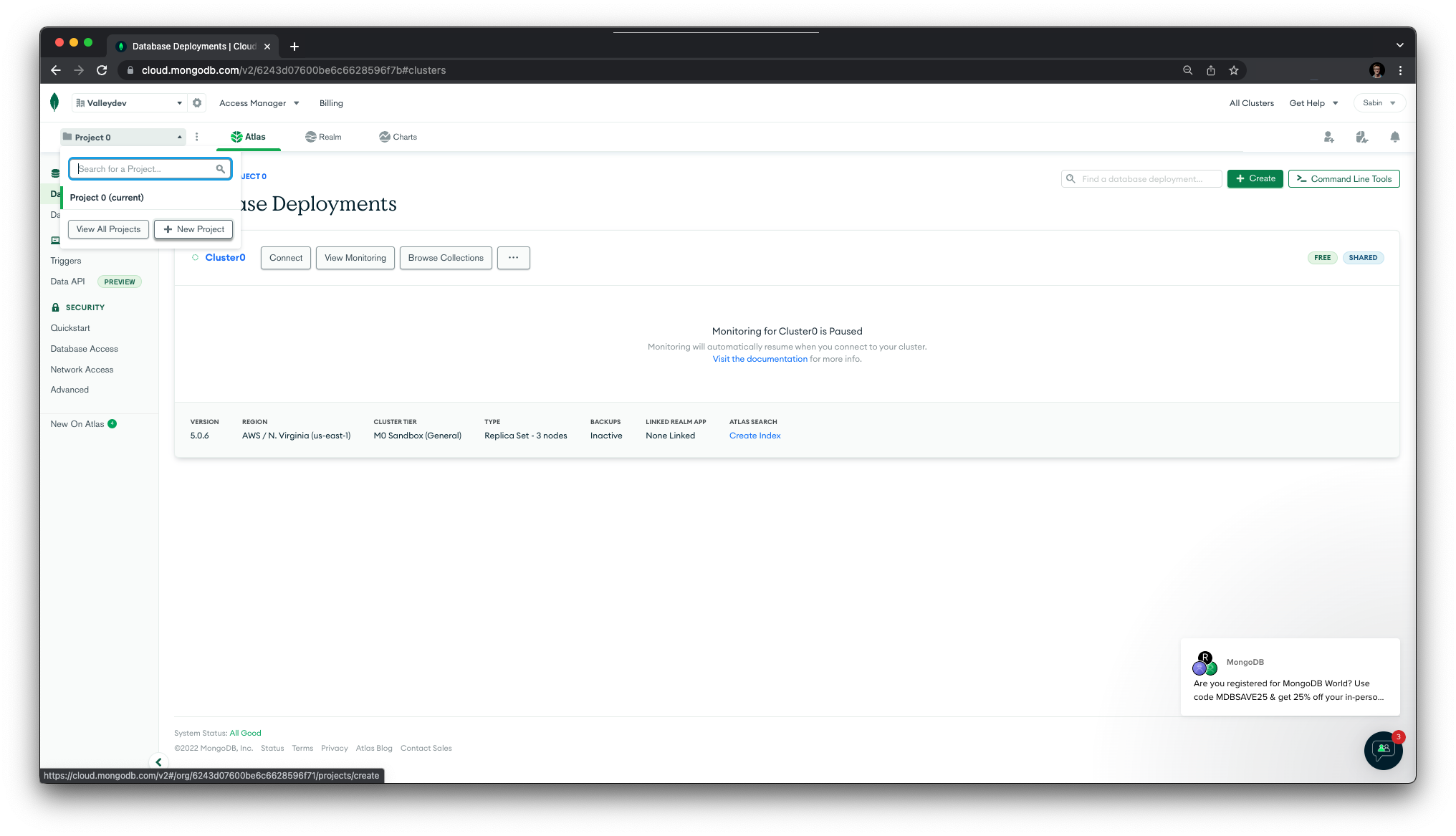Open the Chrome three-dot menu
This screenshot has height=836, width=1456.
1400,70
